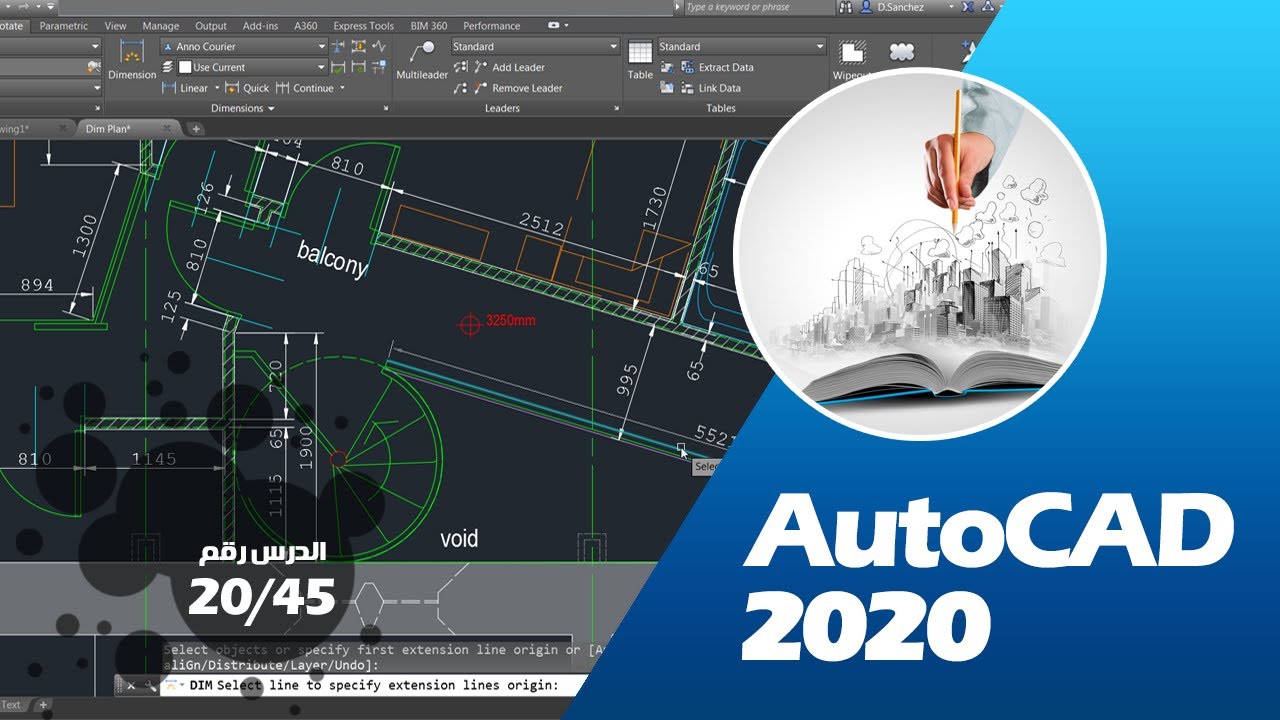Viewport: 1280px width, 720px height.
Task: Click the balcony text label in drawing
Action: (332, 257)
